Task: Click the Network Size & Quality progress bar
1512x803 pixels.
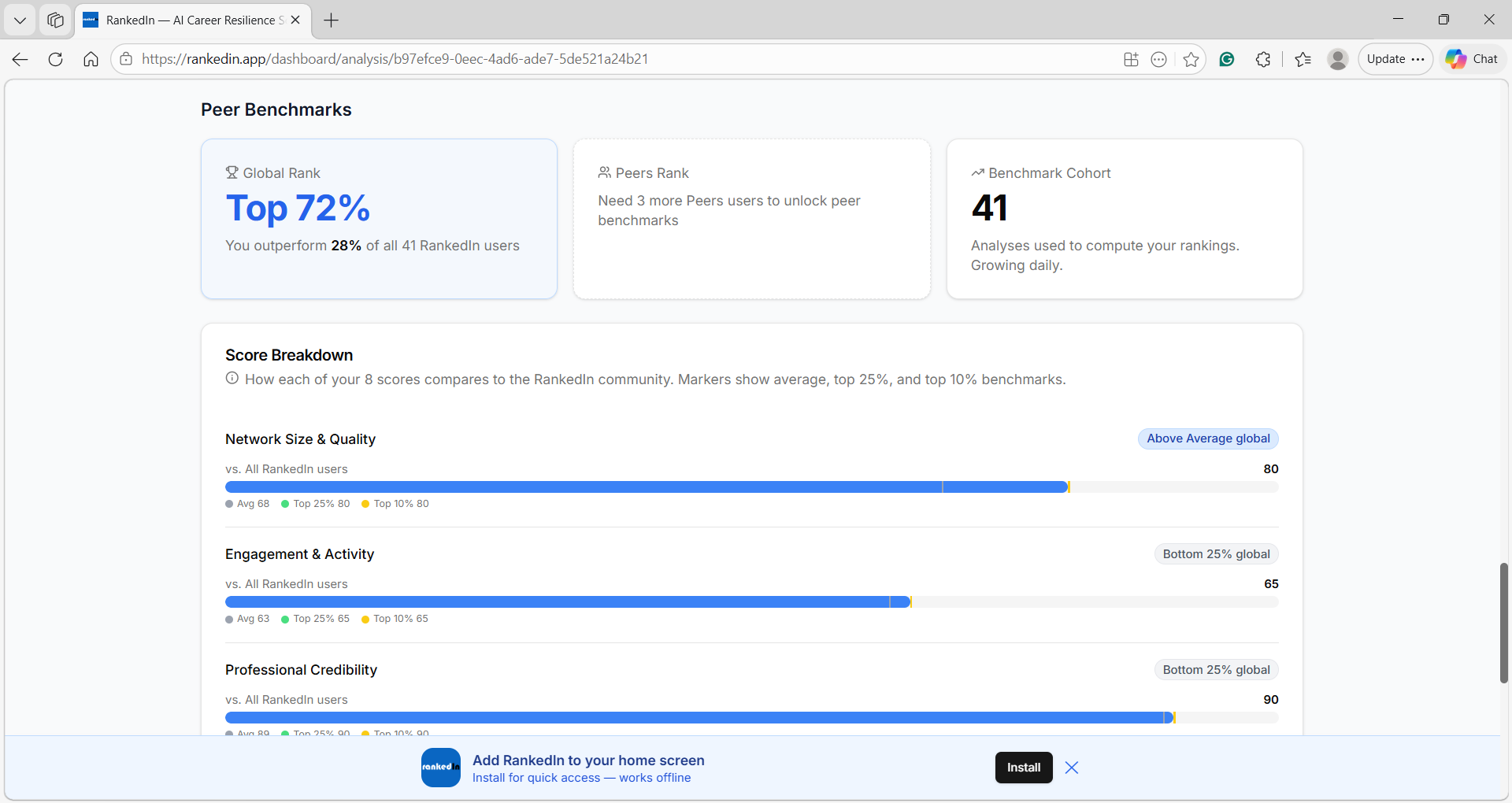Action: (x=752, y=487)
